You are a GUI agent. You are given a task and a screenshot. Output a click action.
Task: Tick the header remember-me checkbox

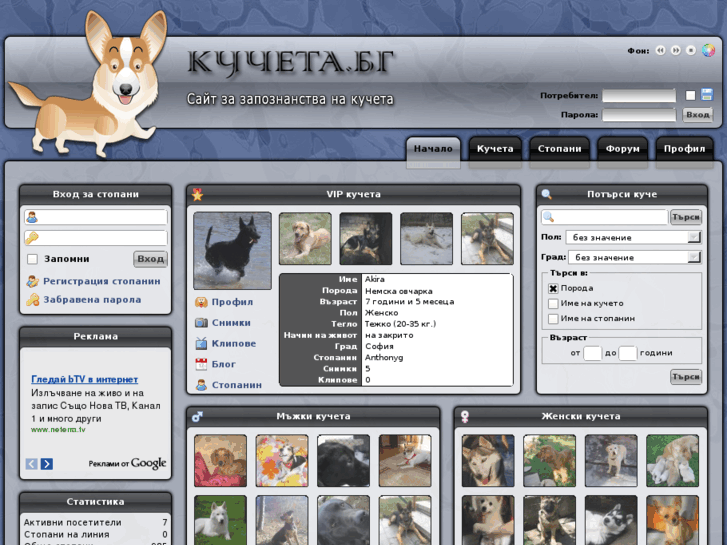690,96
